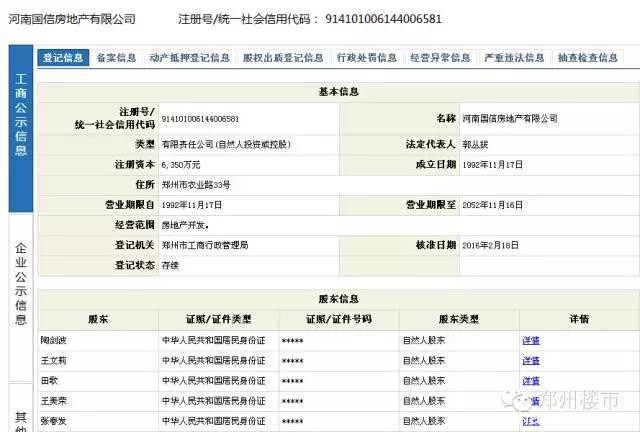Click 营业期限自 value 1992年11月17日
The image size is (640, 432).
pos(192,205)
